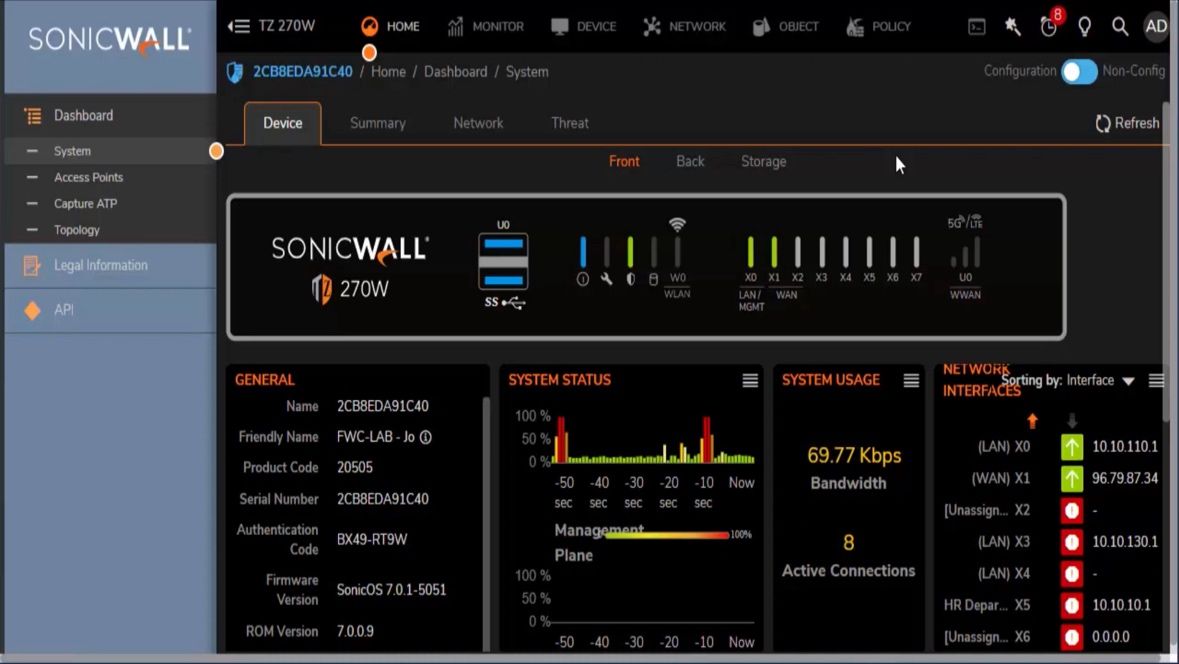Select the Device tab

pos(283,123)
